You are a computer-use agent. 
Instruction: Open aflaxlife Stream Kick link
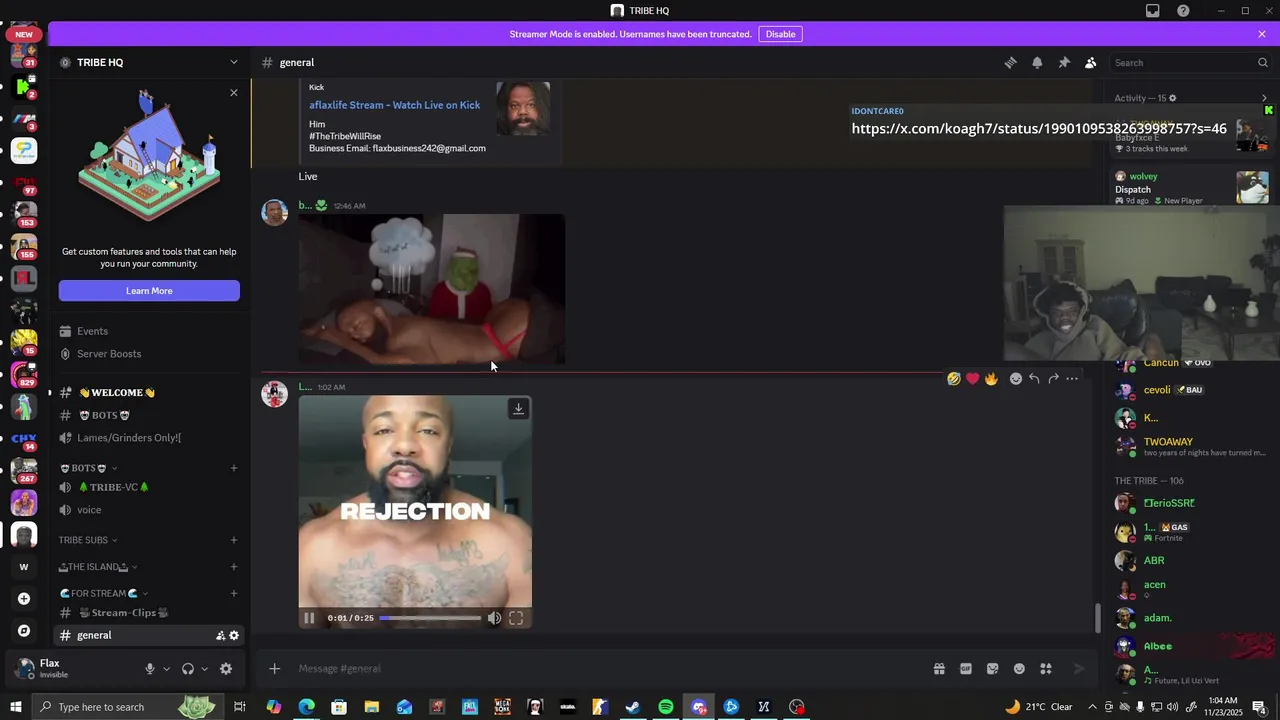[394, 105]
